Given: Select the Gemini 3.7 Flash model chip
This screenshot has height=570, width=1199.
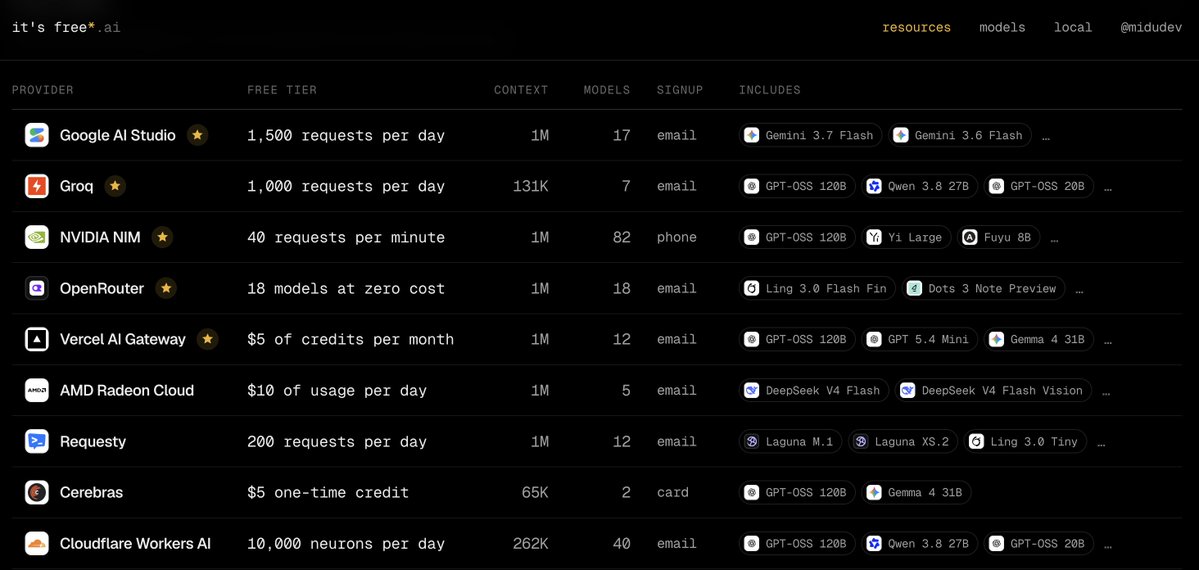Looking at the screenshot, I should pyautogui.click(x=811, y=135).
